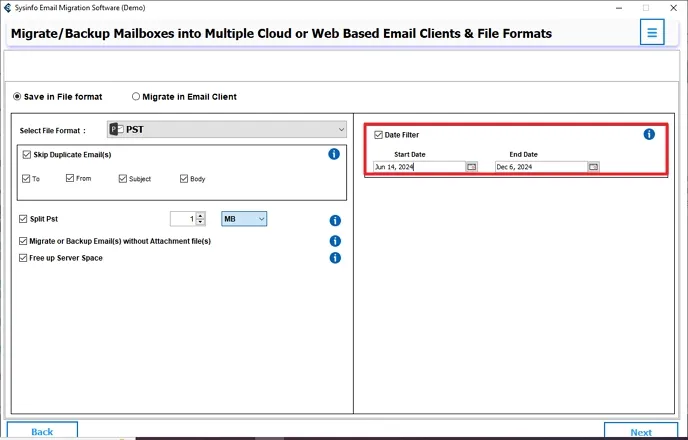This screenshot has height=440, width=688.
Task: Click the split size number field
Action: 183,219
